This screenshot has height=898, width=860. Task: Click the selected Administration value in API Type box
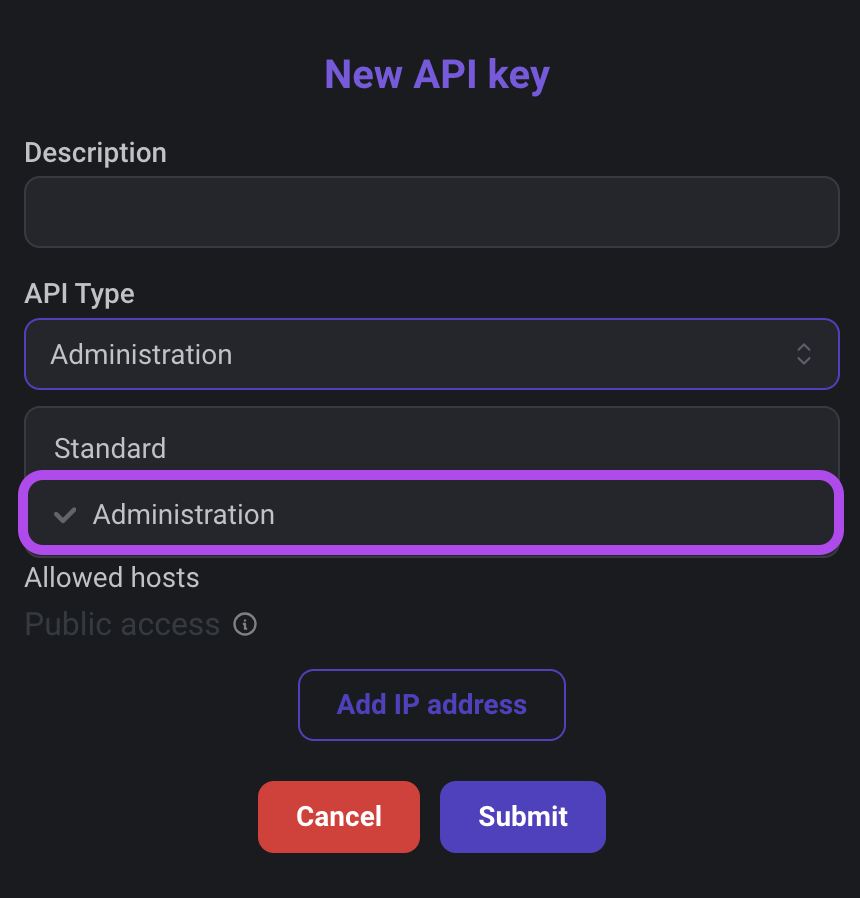[x=141, y=355]
